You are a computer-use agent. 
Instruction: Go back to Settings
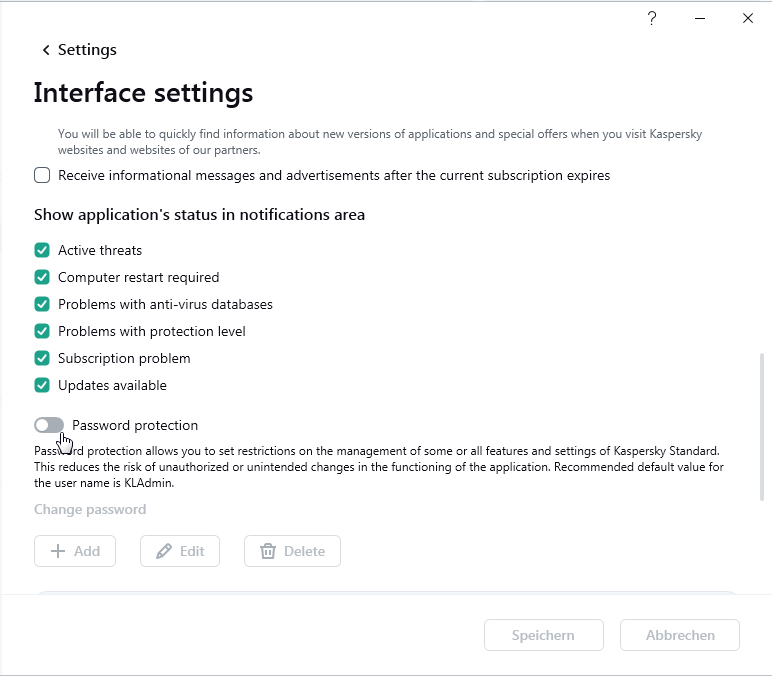tap(87, 50)
